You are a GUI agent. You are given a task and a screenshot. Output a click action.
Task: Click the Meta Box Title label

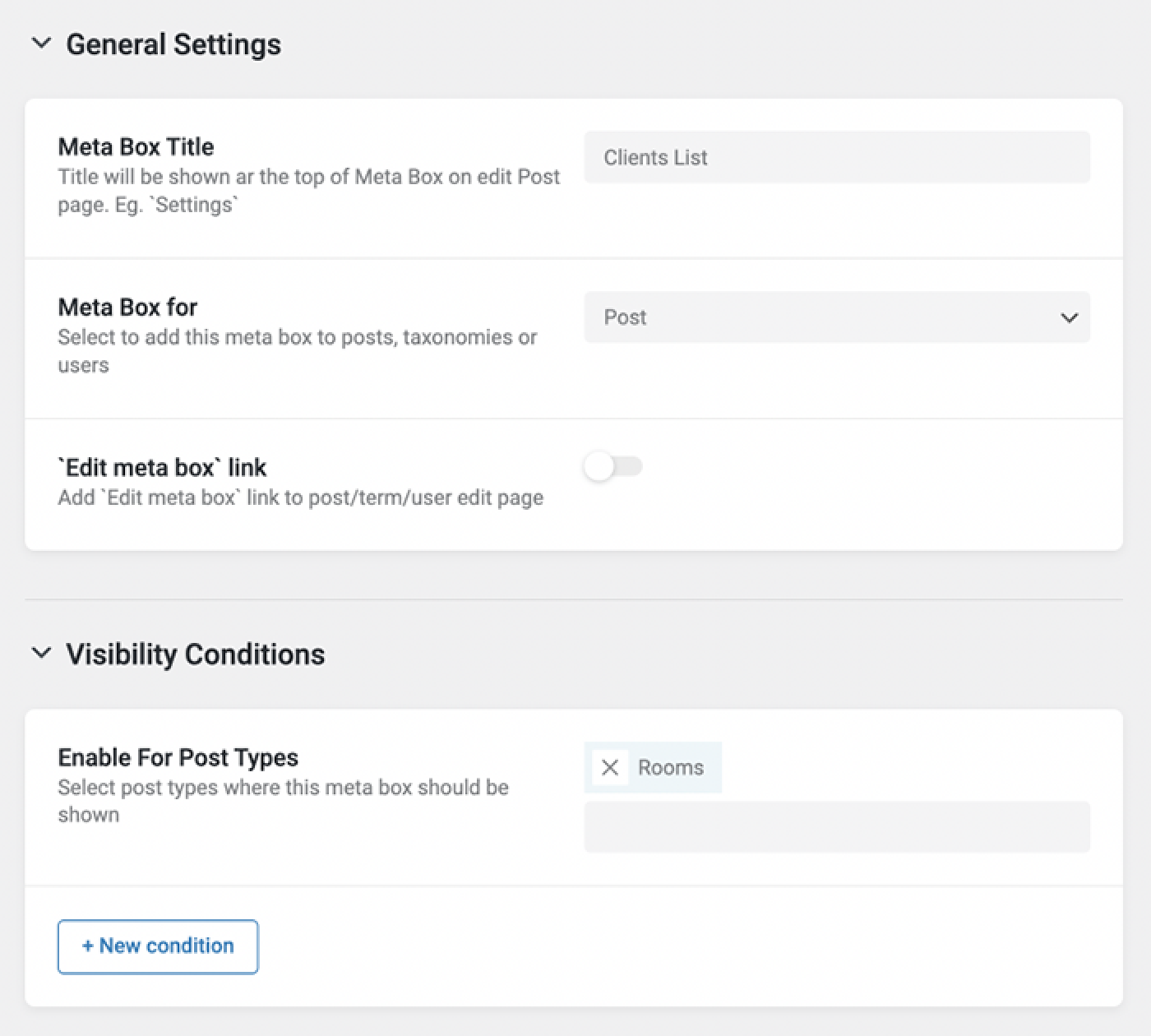point(136,146)
